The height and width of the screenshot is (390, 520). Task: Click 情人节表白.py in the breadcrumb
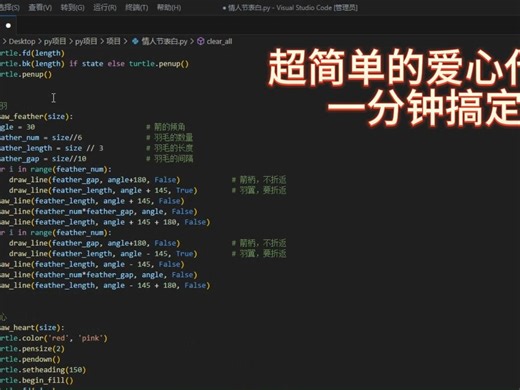coord(164,41)
